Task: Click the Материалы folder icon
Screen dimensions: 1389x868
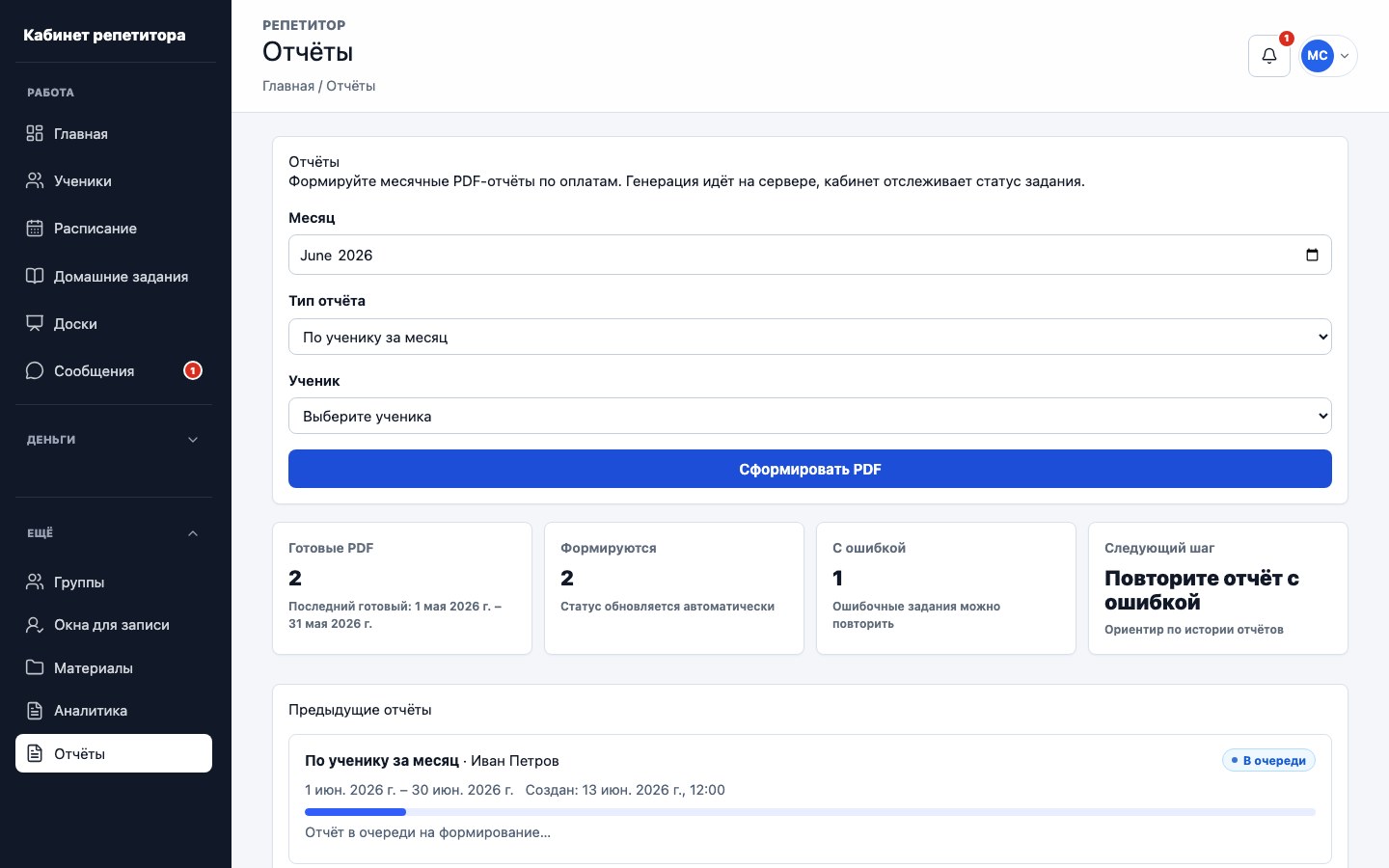Action: 35,667
